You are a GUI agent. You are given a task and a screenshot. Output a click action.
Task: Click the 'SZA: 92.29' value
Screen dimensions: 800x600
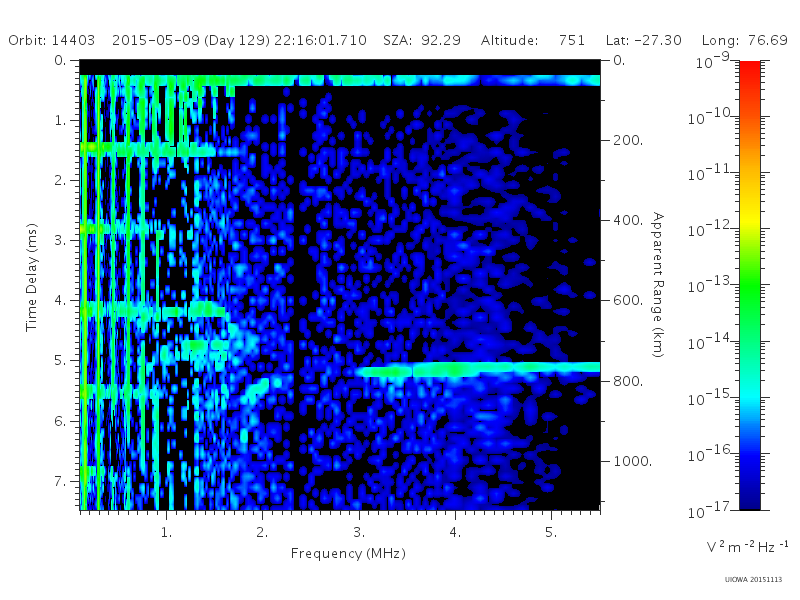pyautogui.click(x=422, y=40)
